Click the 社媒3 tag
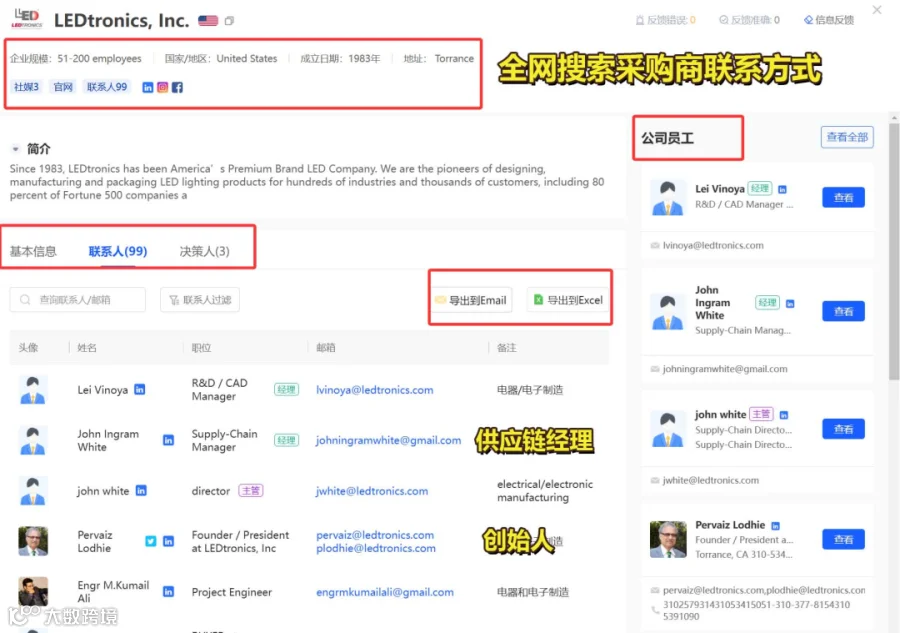900x633 pixels. point(26,87)
